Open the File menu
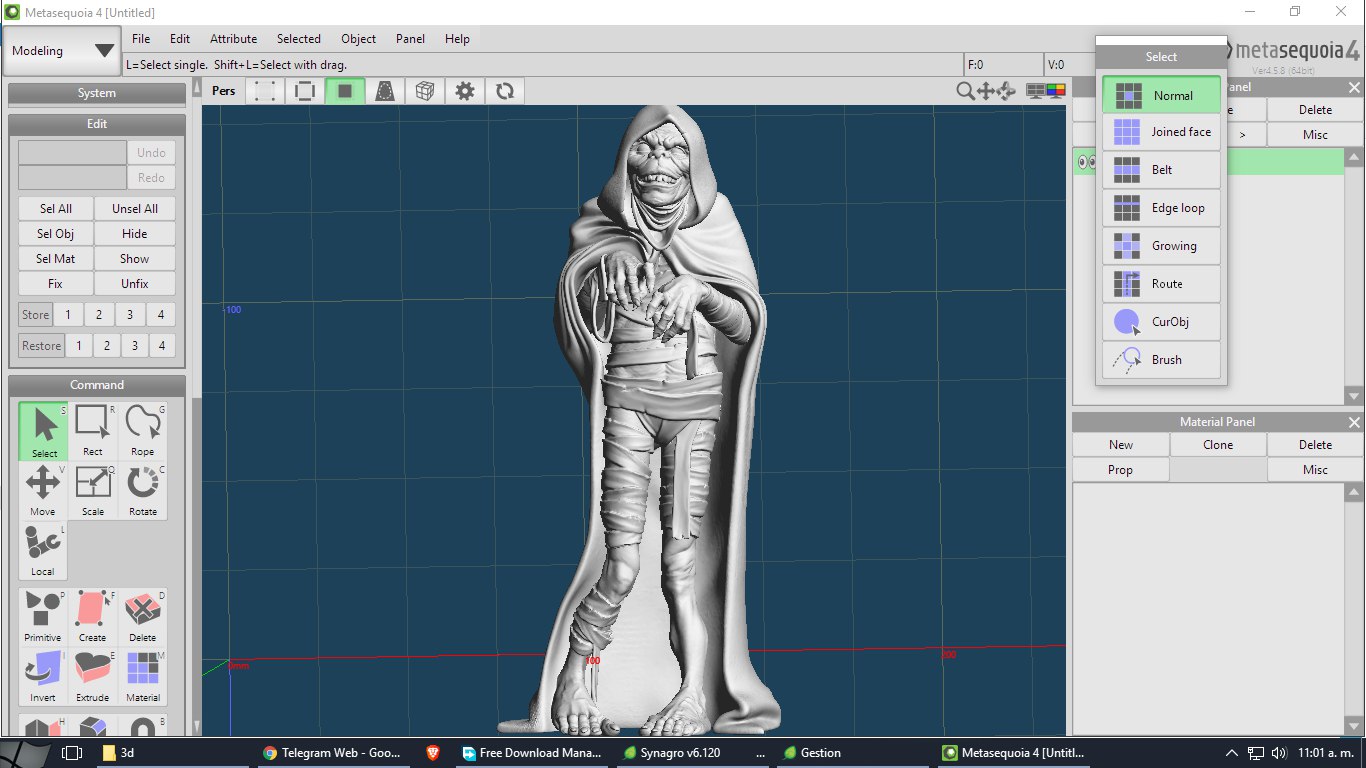 [x=141, y=39]
